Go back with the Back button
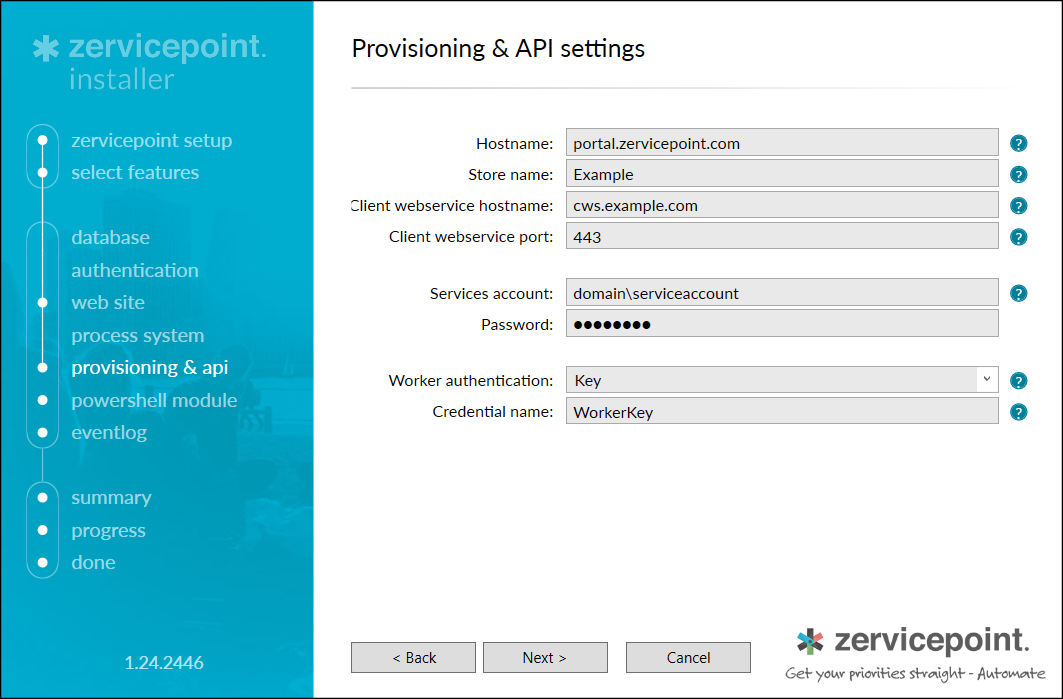1063x699 pixels. point(413,657)
